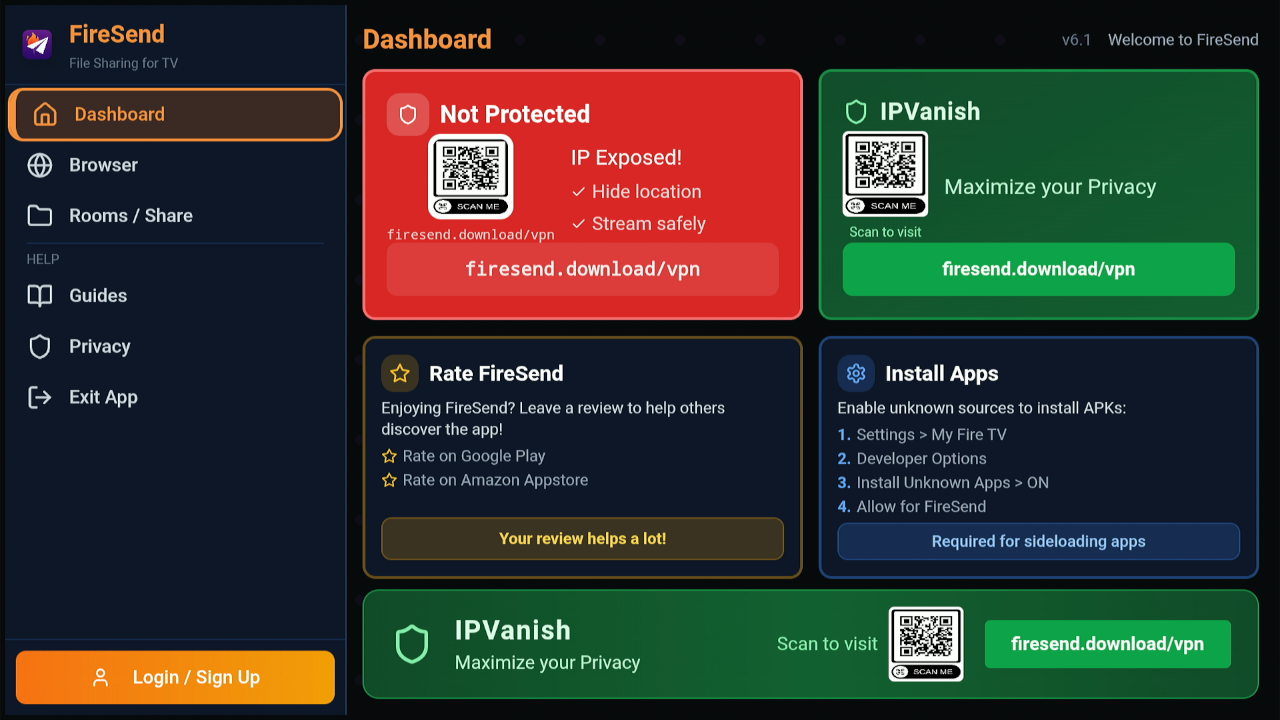Click the FireSend paper plane logo
Viewport: 1280px width, 720px height.
coord(37,44)
